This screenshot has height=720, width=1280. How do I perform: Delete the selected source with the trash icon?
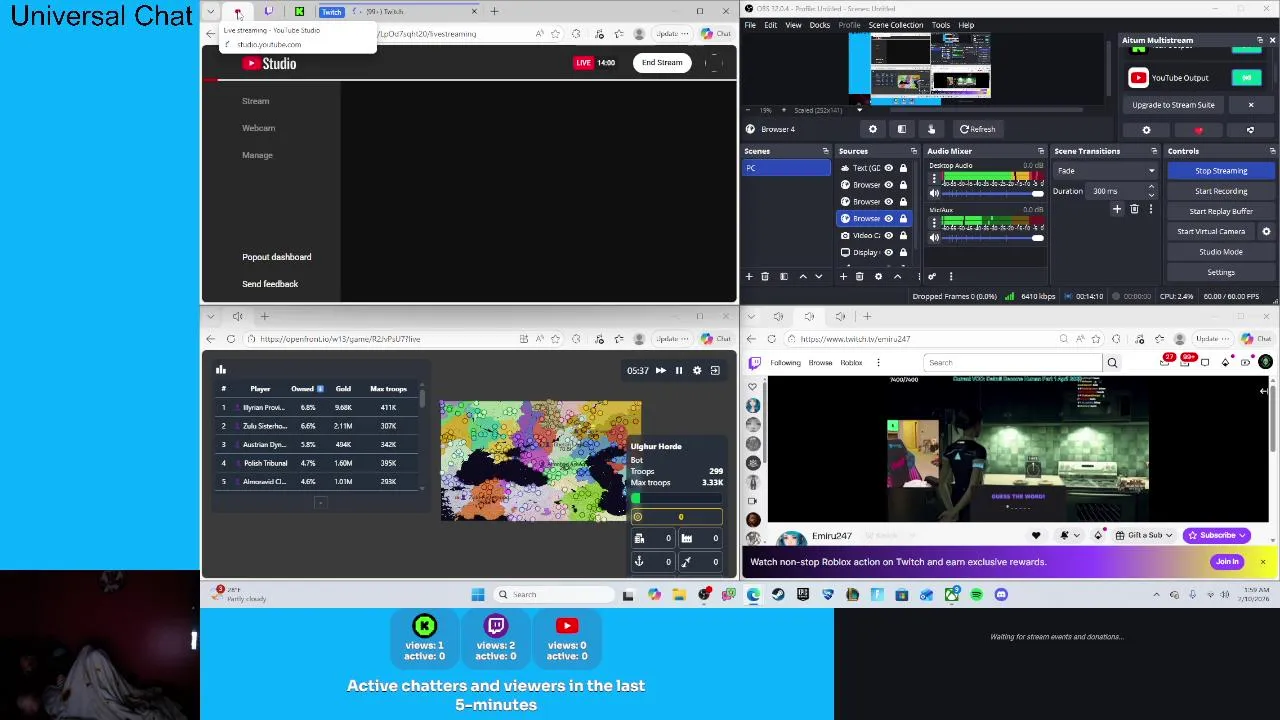tap(859, 277)
